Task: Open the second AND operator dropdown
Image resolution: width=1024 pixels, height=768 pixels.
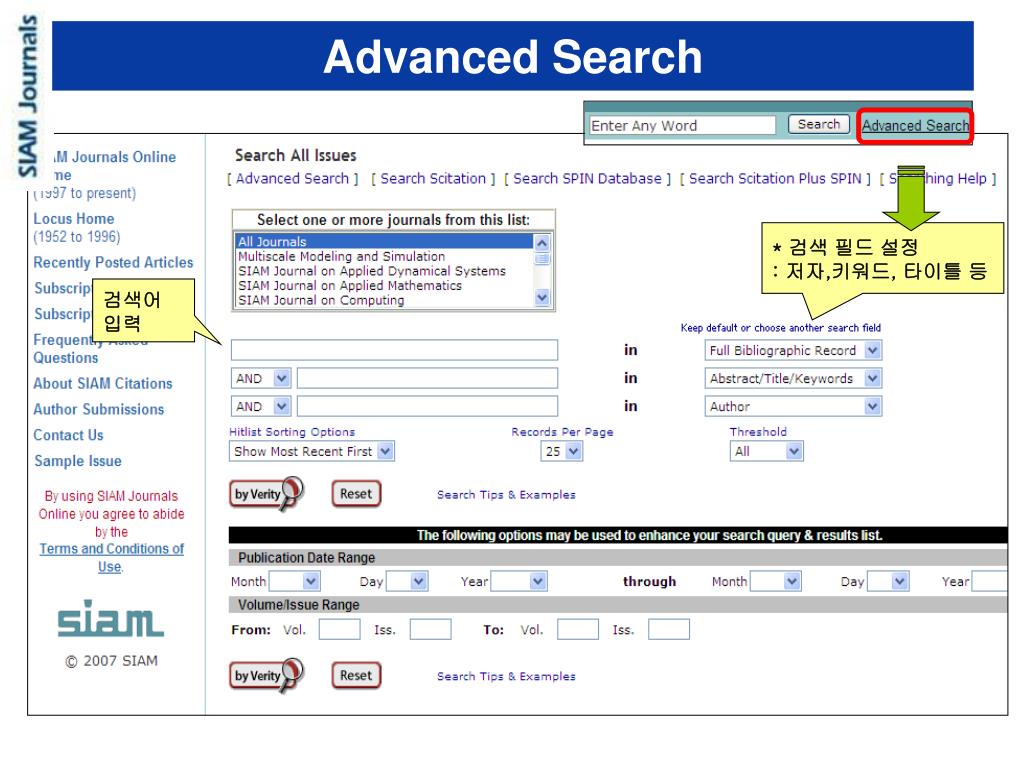Action: 261,406
